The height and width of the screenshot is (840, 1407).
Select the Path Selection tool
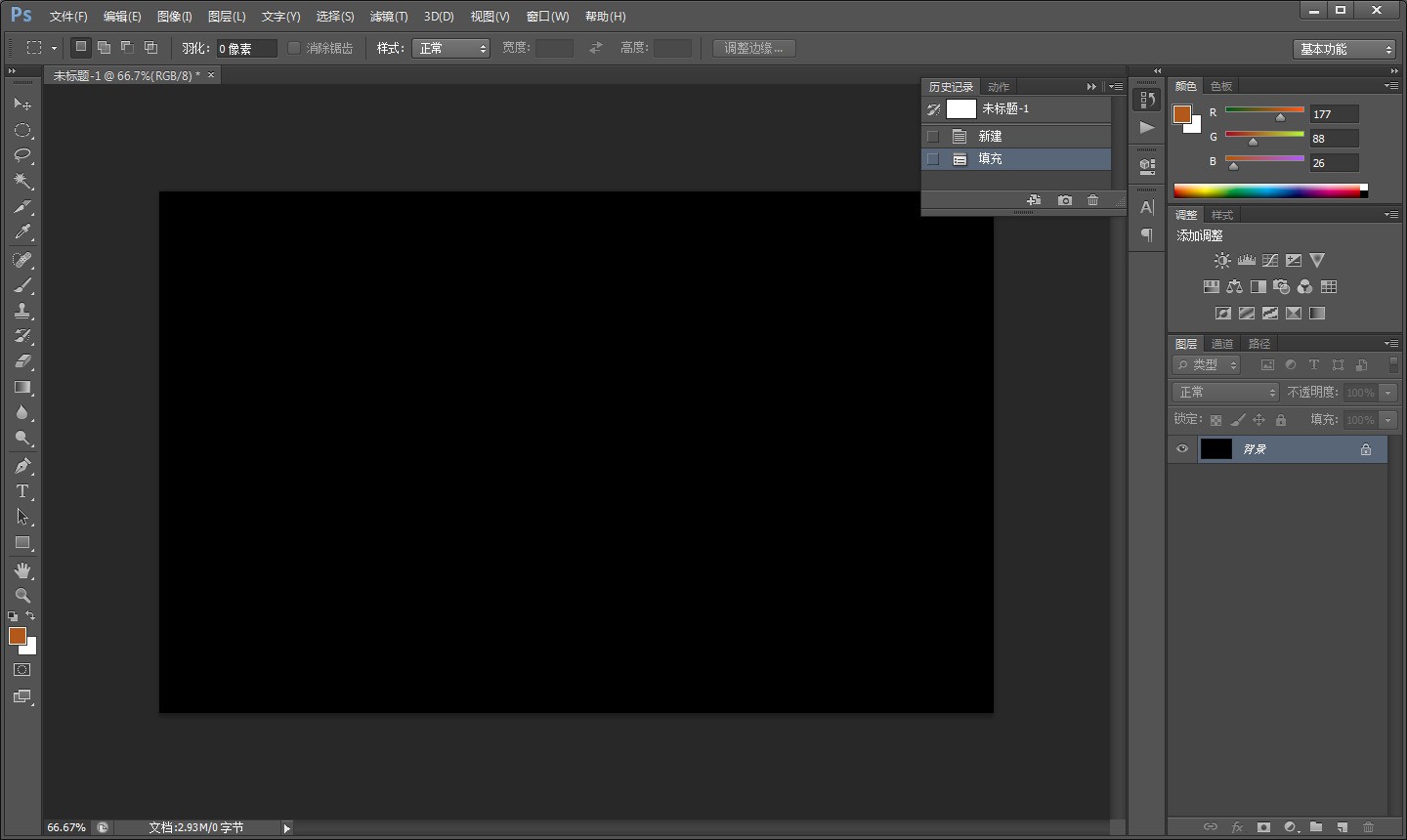point(22,517)
